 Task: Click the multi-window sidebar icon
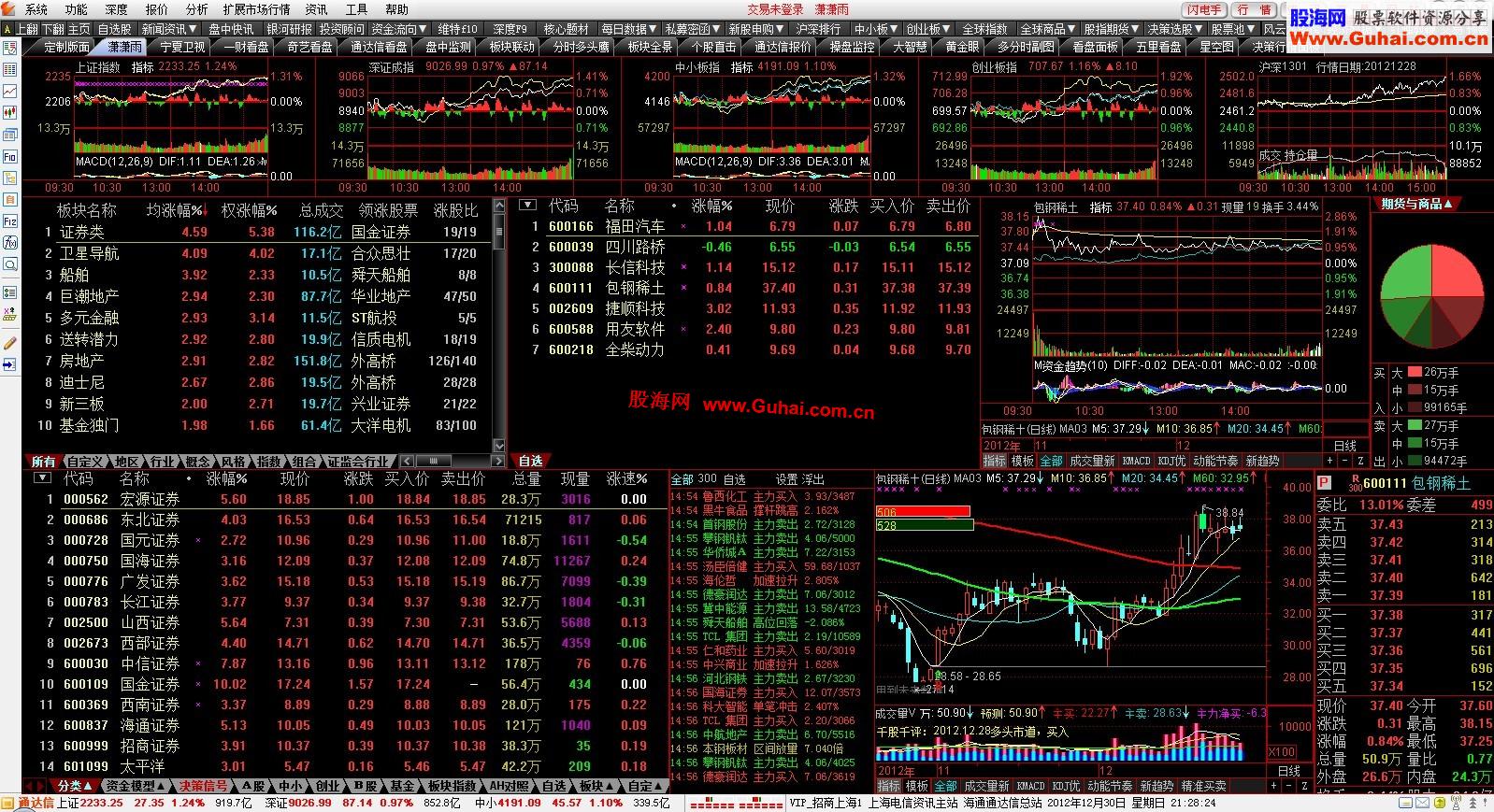pos(10,135)
